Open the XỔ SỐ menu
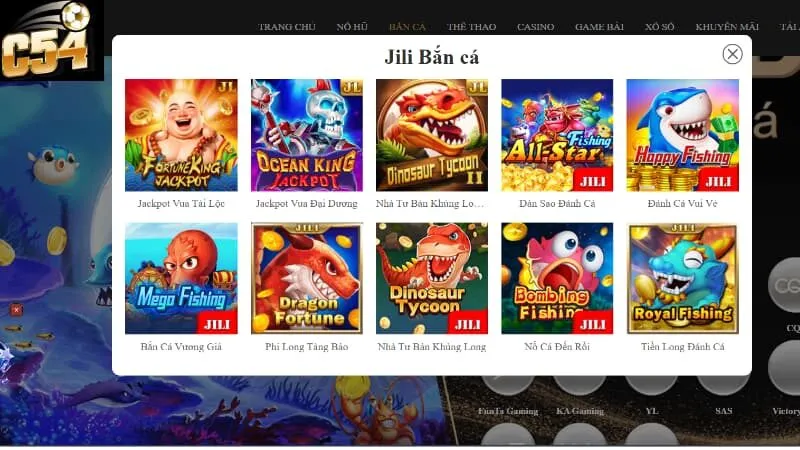The width and height of the screenshot is (800, 450). pyautogui.click(x=660, y=27)
